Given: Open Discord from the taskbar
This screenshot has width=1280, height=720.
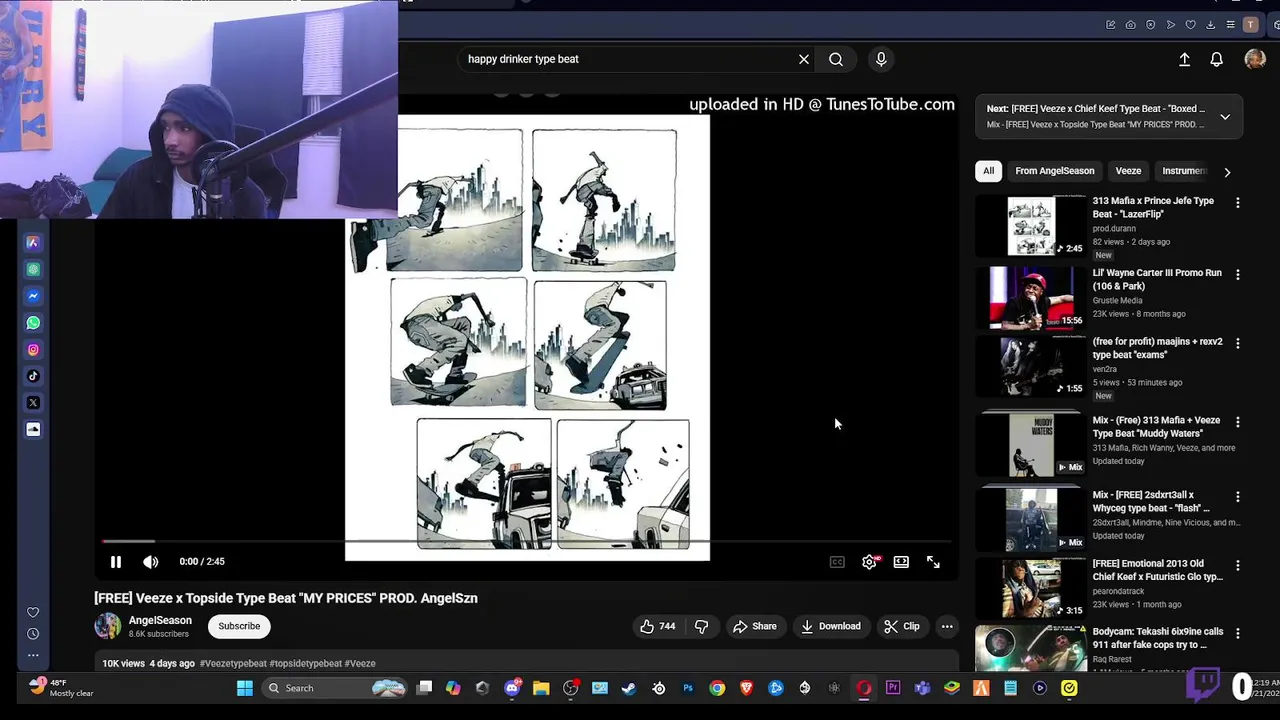Looking at the screenshot, I should [x=513, y=688].
